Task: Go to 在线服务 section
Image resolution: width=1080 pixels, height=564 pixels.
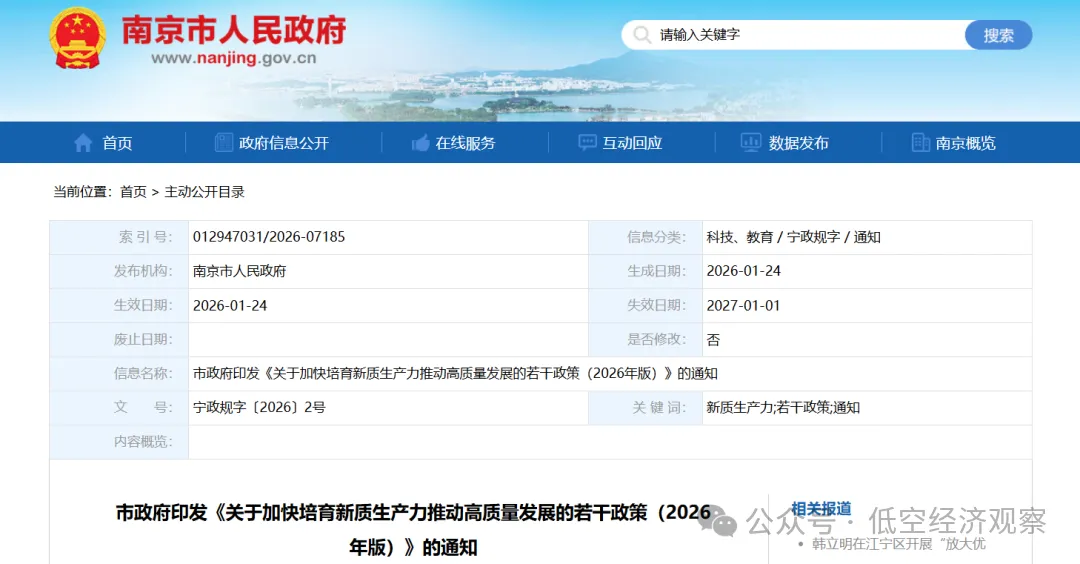Action: [465, 143]
